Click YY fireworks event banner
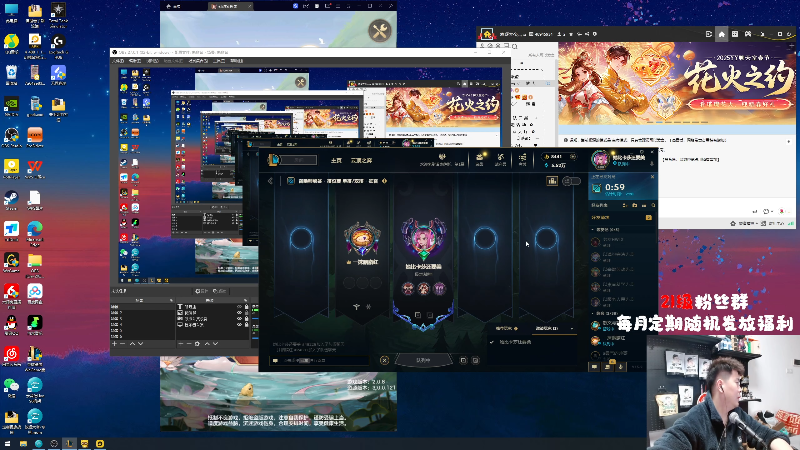 pos(676,84)
